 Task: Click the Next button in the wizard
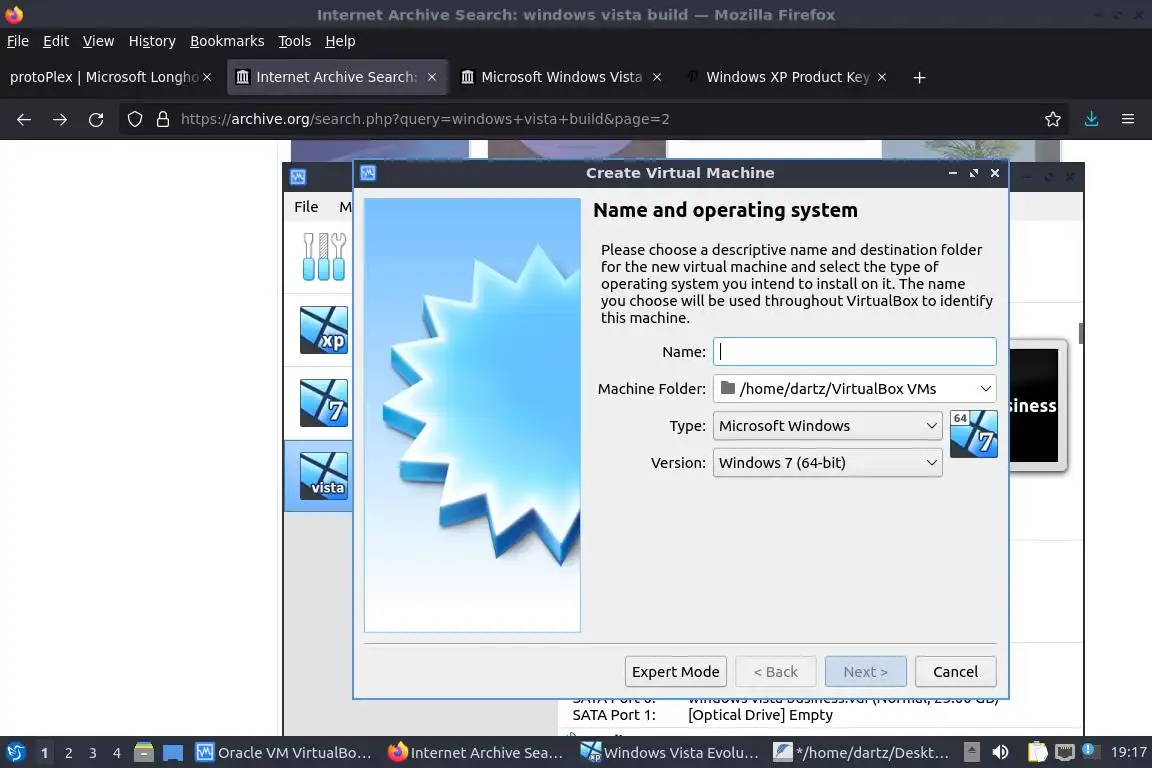[x=865, y=672]
